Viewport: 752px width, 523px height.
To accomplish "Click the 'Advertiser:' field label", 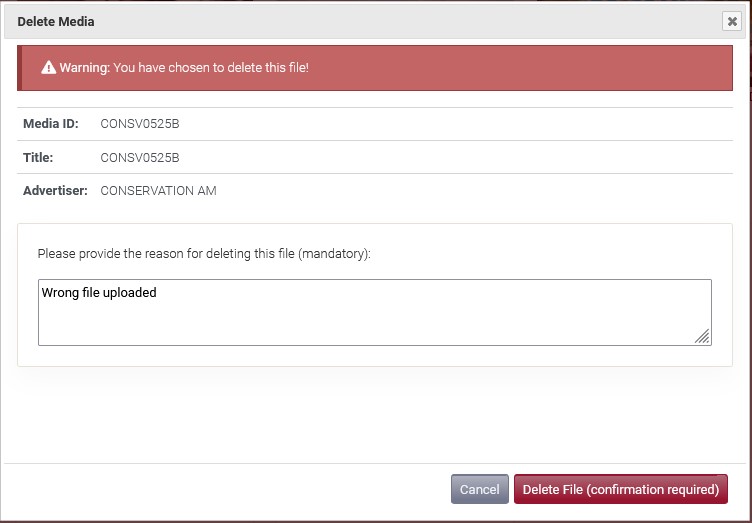I will [55, 191].
